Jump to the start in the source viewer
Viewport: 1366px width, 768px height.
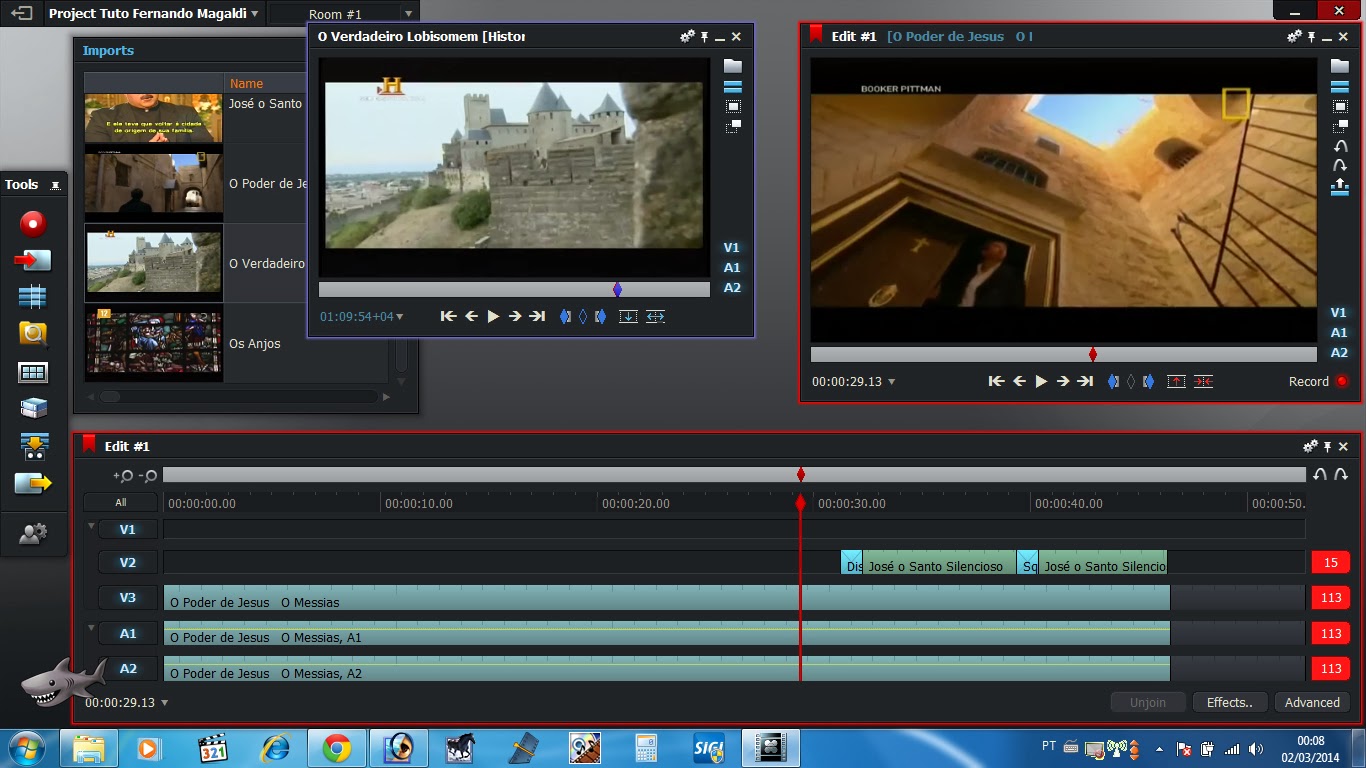pyautogui.click(x=448, y=316)
